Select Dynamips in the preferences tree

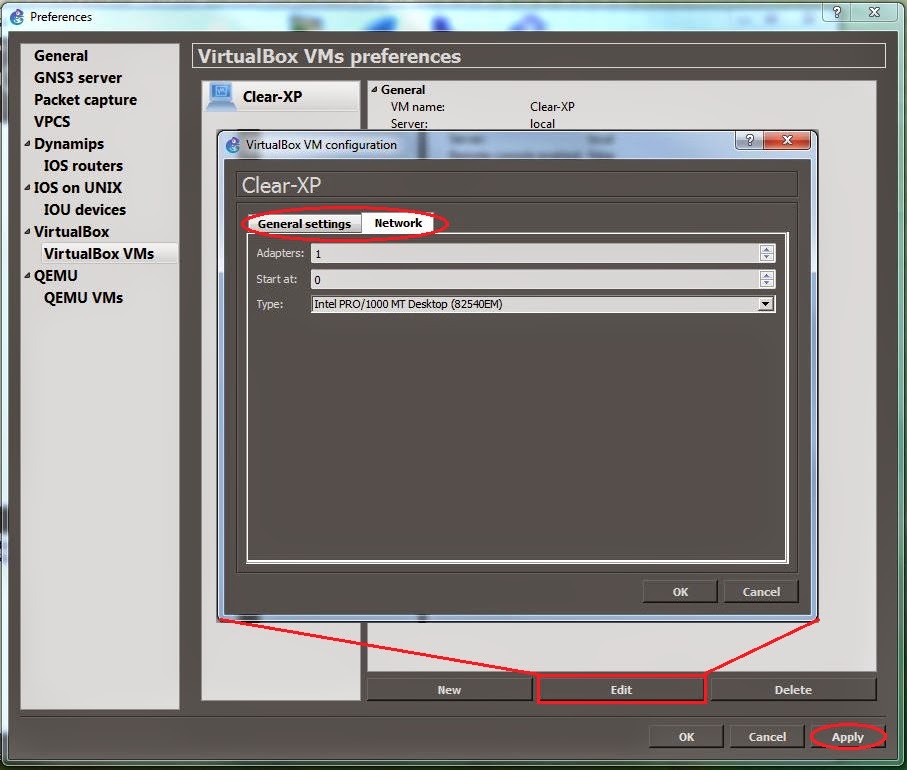(69, 143)
